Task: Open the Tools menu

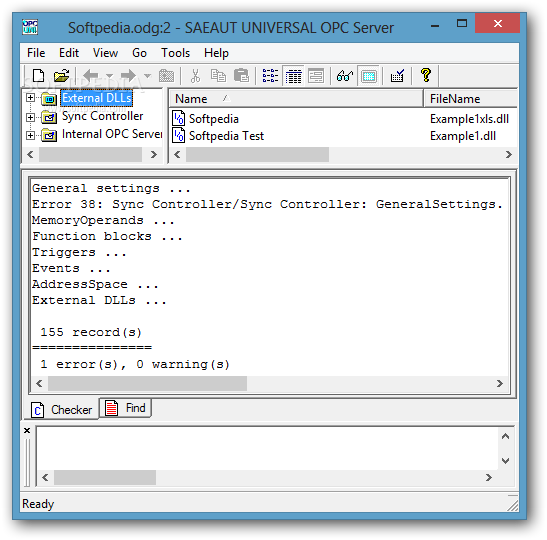Action: click(x=175, y=53)
